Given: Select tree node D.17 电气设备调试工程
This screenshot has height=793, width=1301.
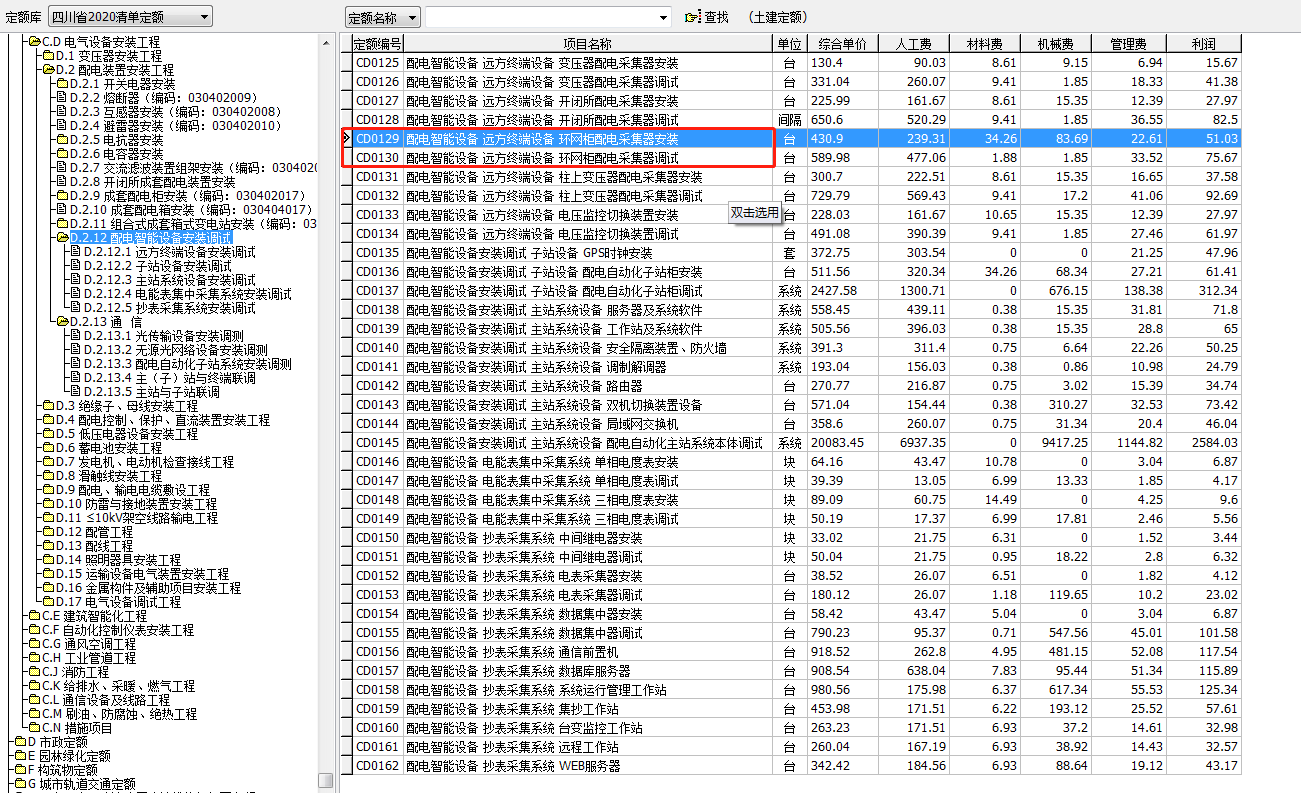Looking at the screenshot, I should (x=119, y=602).
